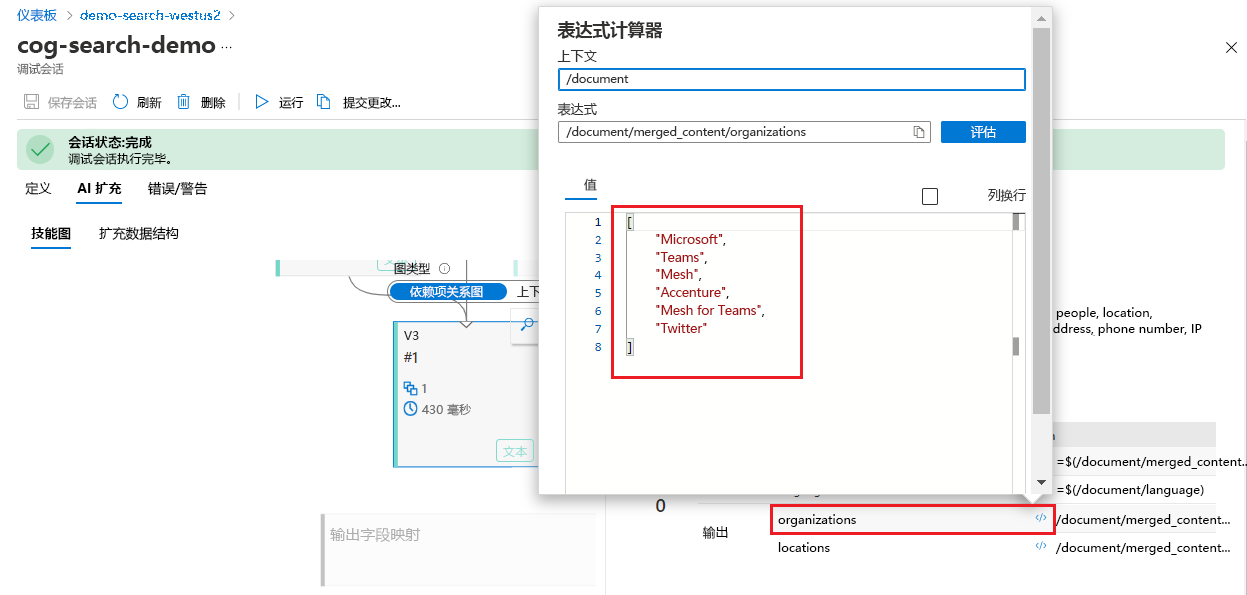Image resolution: width=1247 pixels, height=595 pixels.
Task: Click the Refresh circular arrow icon
Action: coord(120,102)
